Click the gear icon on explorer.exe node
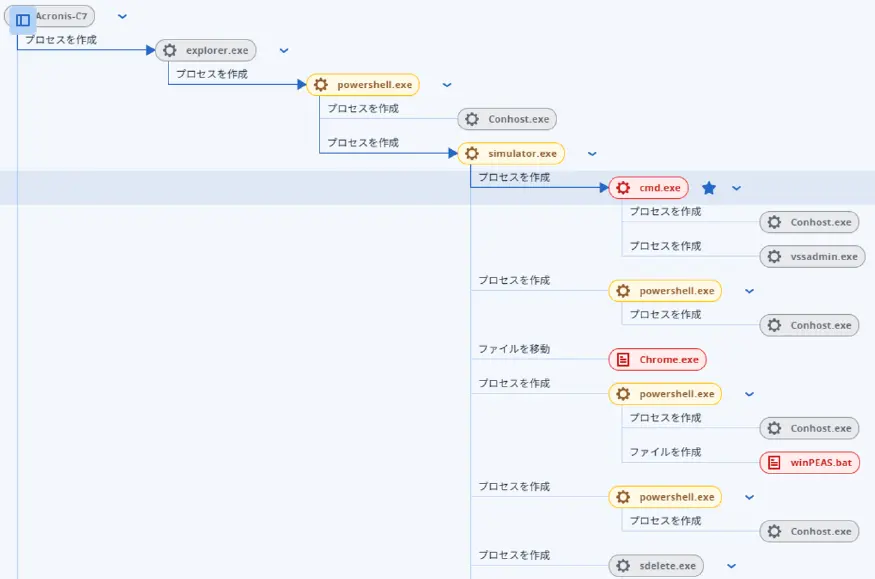 click(x=169, y=51)
